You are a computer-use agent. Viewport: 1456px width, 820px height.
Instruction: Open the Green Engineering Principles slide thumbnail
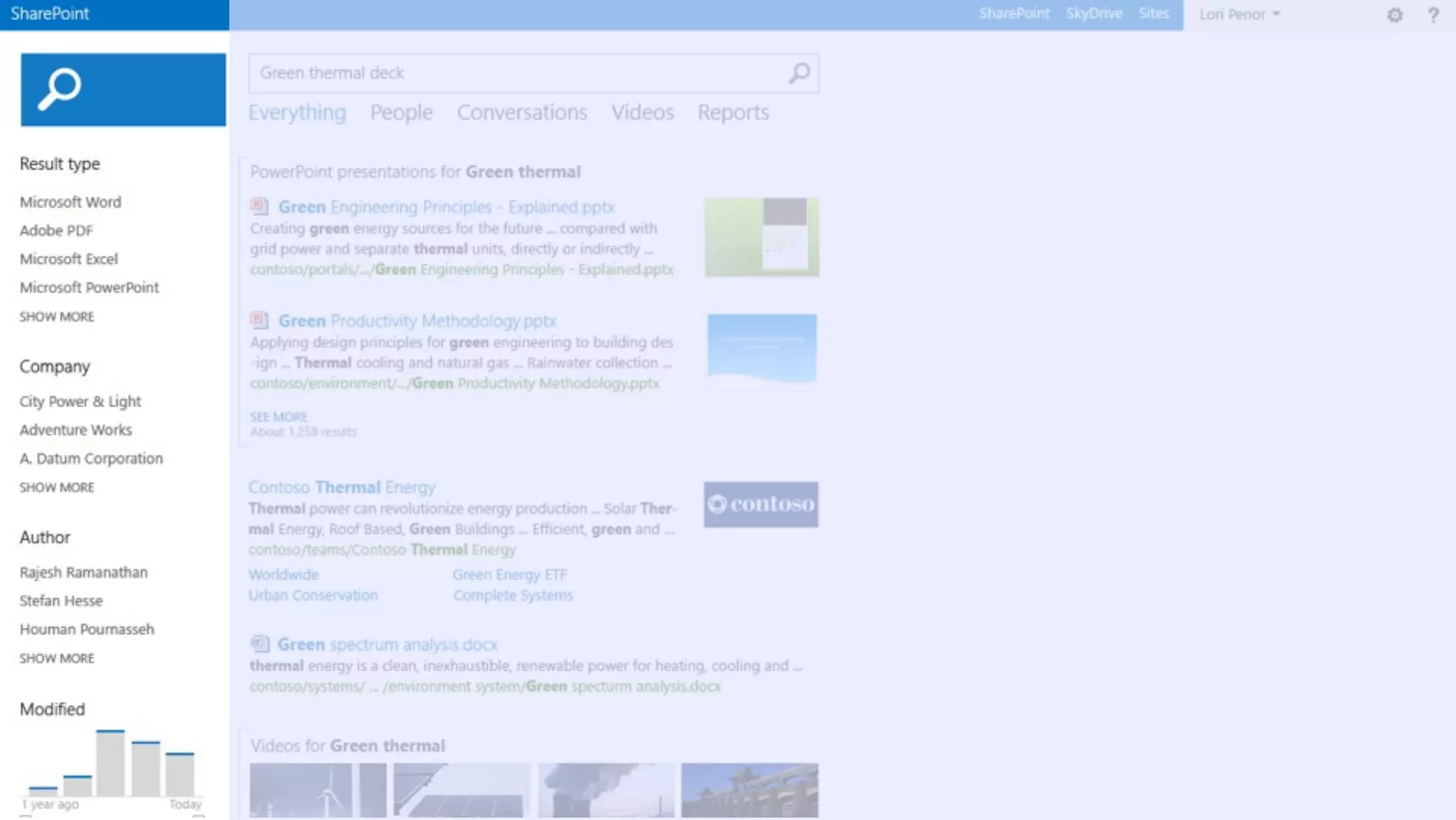761,237
